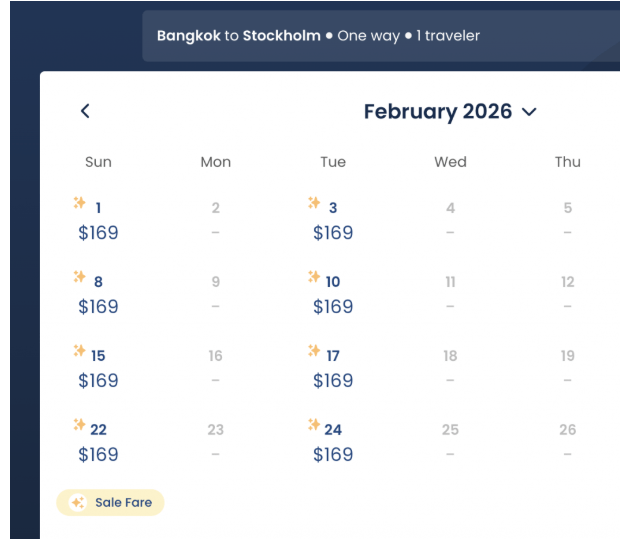Click the sparkle icon beside February 15
Viewport: 637px width, 540px height.
coord(80,350)
